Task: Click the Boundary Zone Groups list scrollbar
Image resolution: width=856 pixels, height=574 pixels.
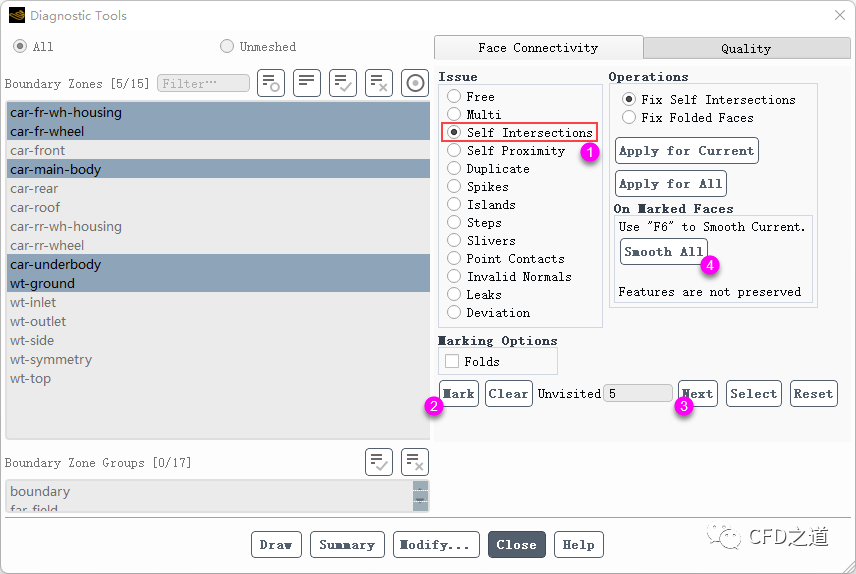Action: tap(420, 495)
